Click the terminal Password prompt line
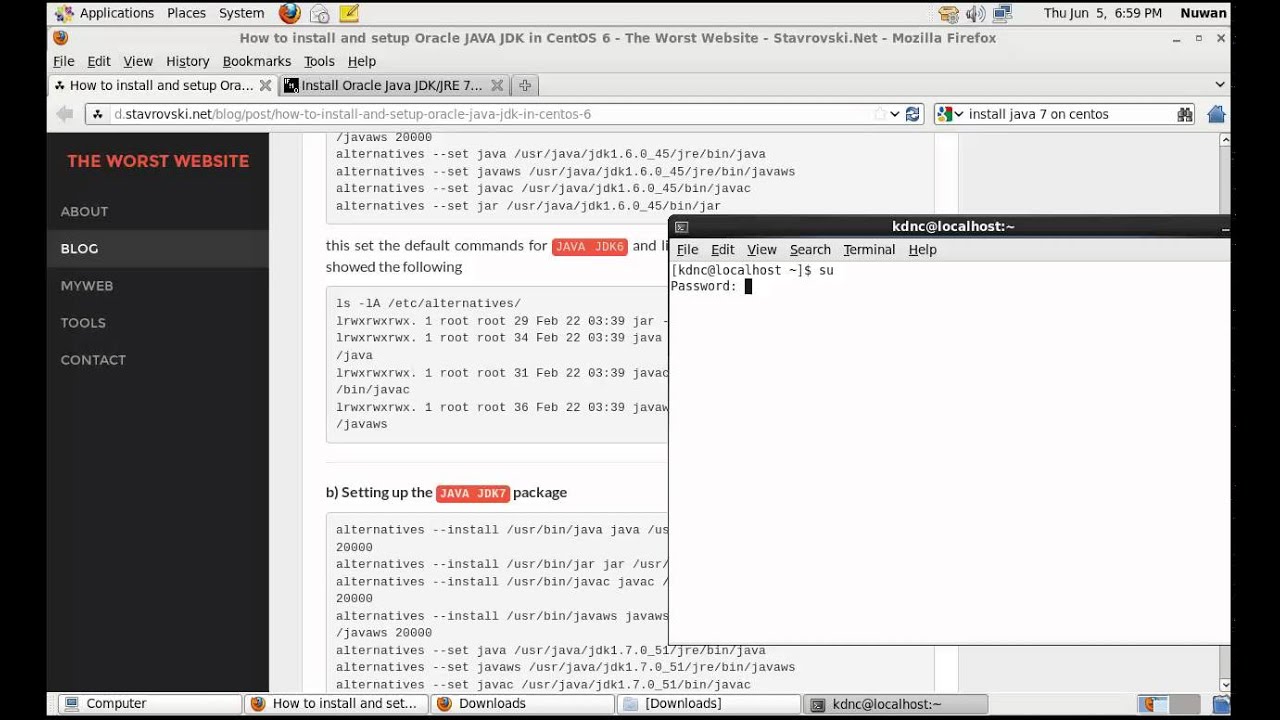This screenshot has width=1280, height=720. 711,286
